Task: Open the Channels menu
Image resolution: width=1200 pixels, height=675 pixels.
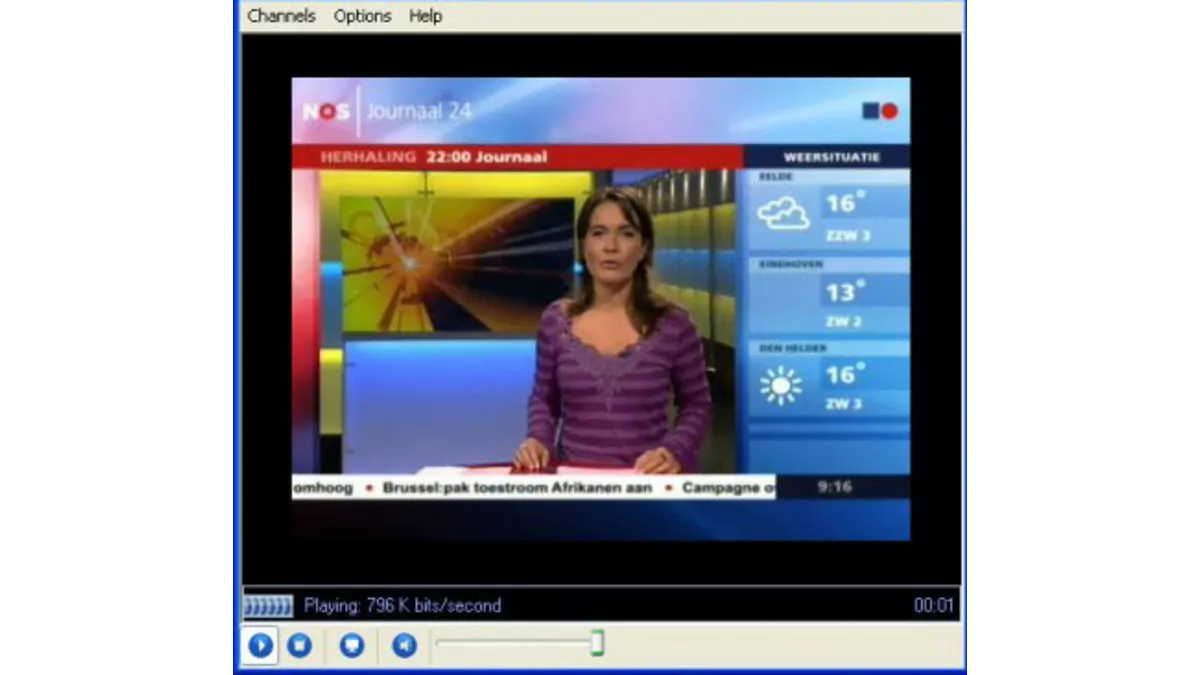Action: point(280,16)
